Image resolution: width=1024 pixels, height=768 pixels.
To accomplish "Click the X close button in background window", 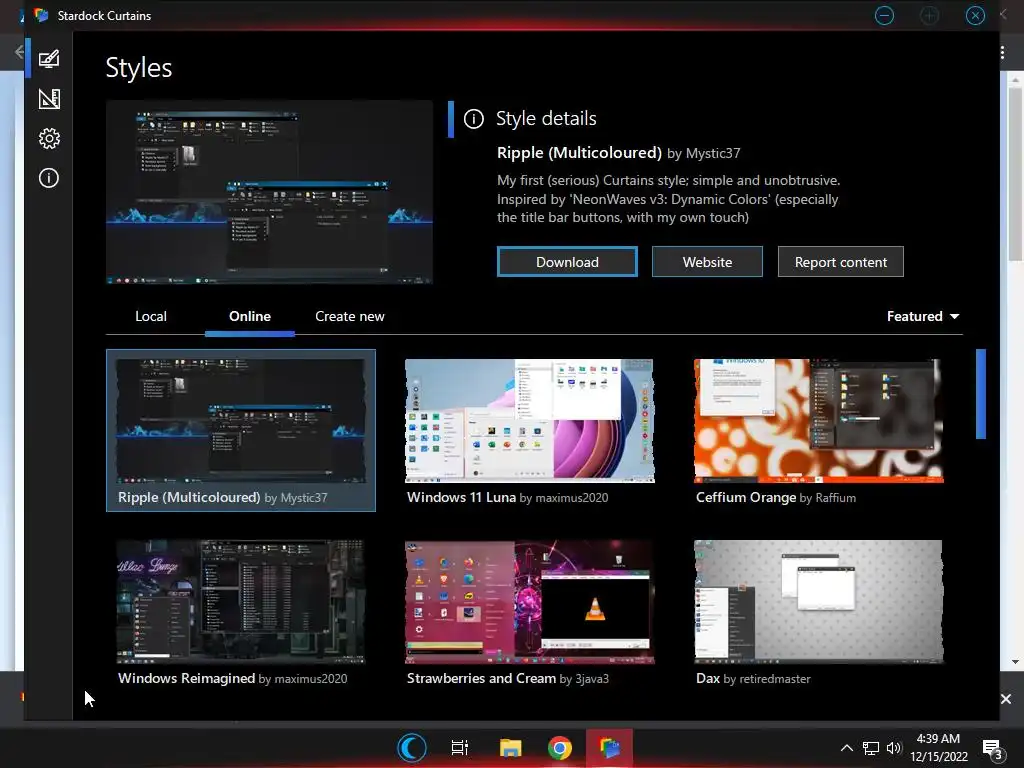I will pyautogui.click(x=1006, y=699).
